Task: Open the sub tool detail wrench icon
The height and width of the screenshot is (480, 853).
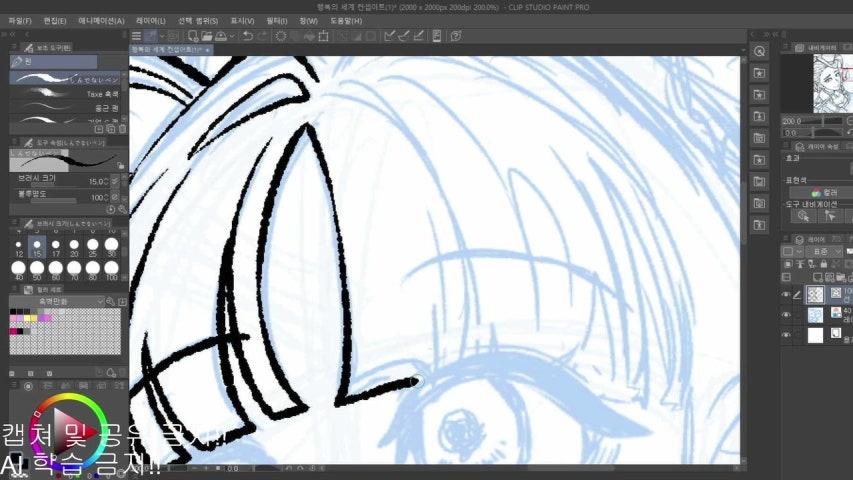Action: [x=122, y=210]
